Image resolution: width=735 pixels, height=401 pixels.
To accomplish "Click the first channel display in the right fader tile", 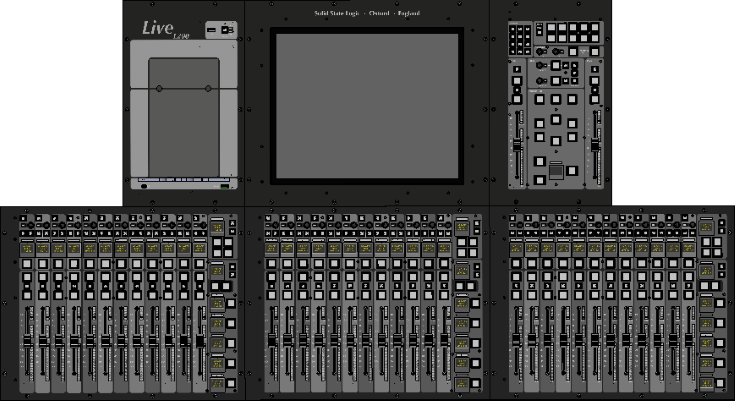I will click(516, 249).
